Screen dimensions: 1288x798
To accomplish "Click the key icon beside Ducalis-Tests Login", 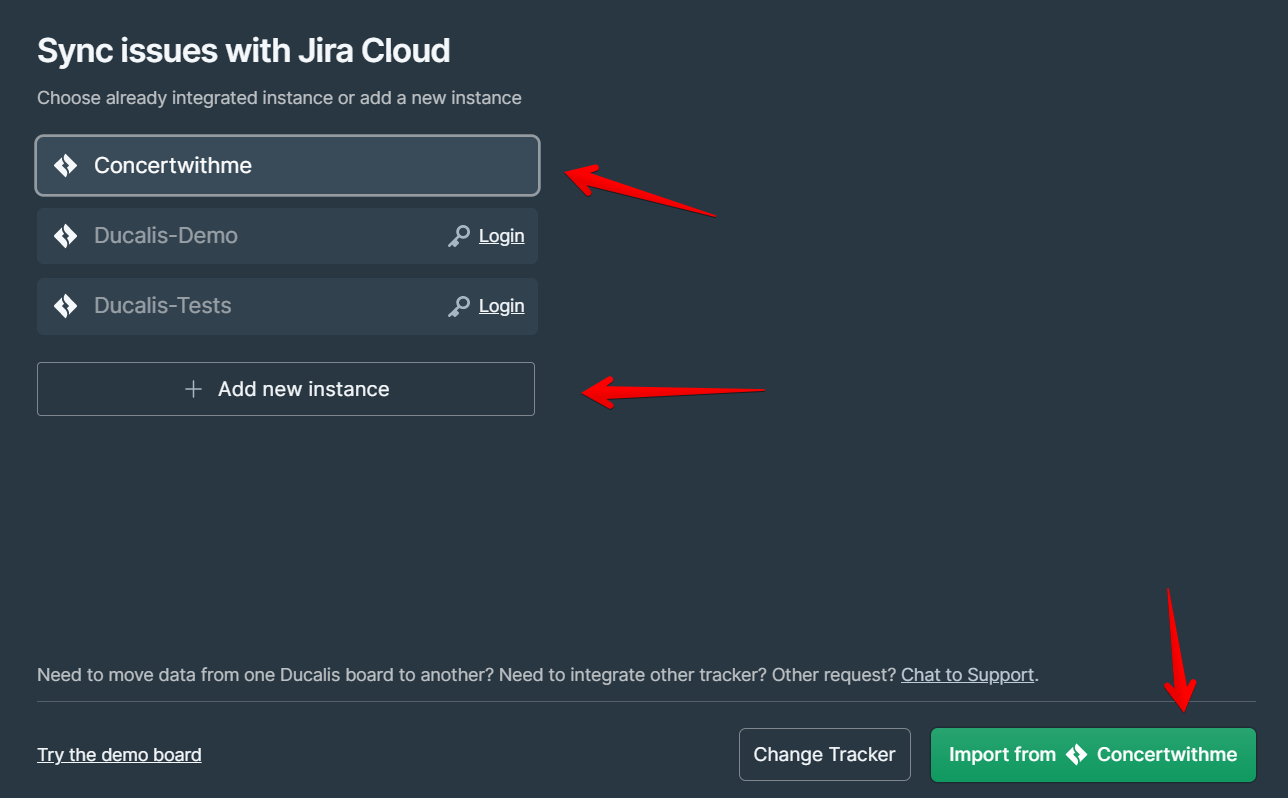I will tap(459, 306).
